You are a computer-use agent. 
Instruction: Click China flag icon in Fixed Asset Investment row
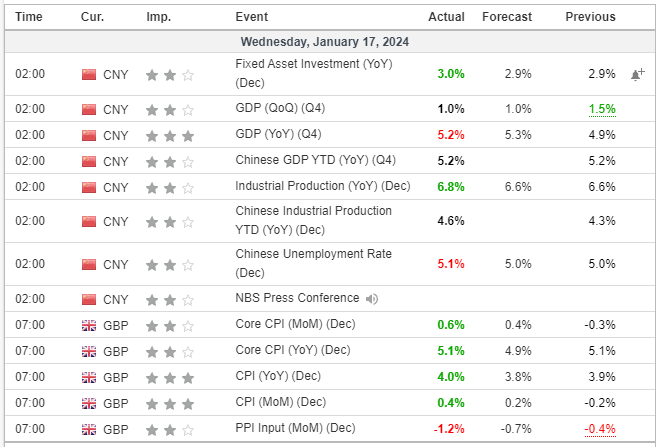click(88, 74)
